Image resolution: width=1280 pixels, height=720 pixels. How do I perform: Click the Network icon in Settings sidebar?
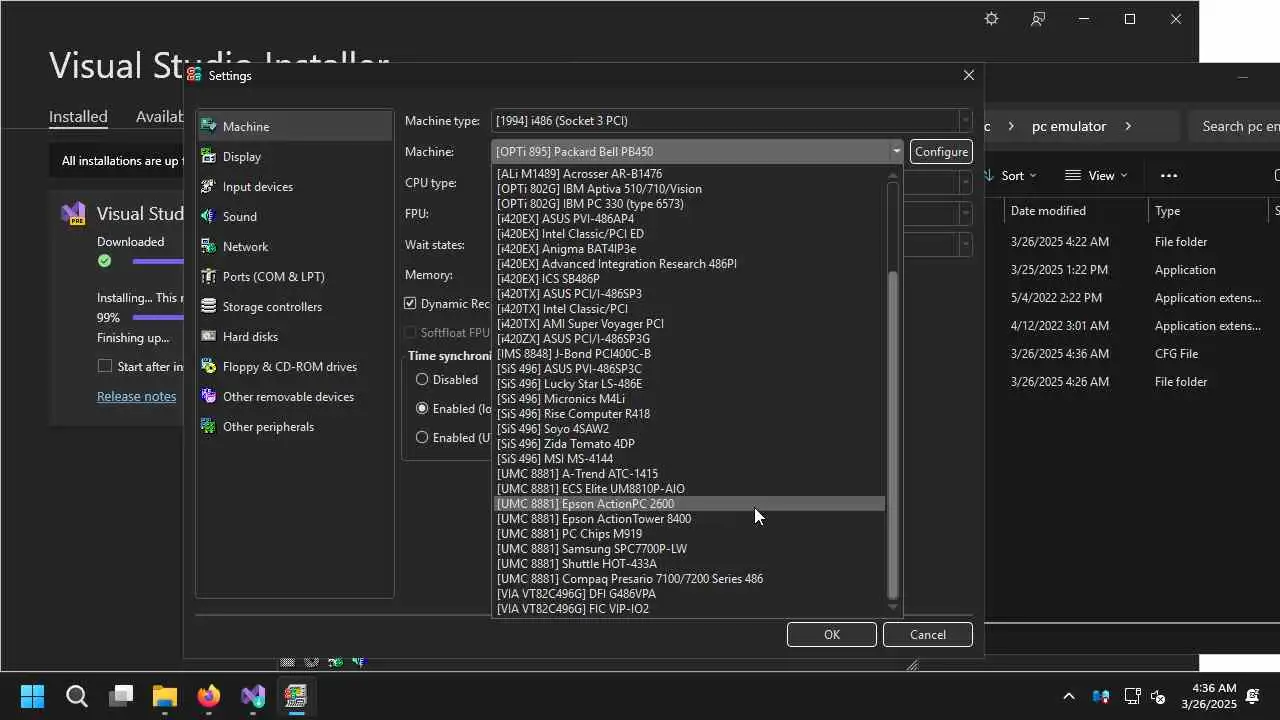click(208, 246)
